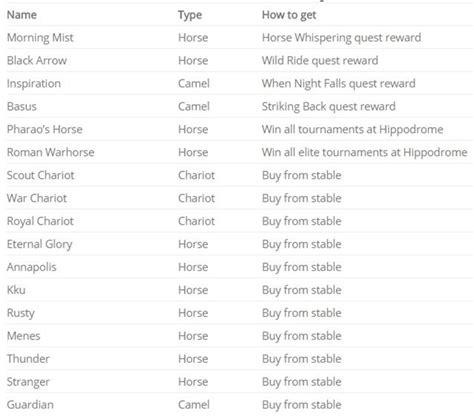Click the Basus mount name

point(22,106)
